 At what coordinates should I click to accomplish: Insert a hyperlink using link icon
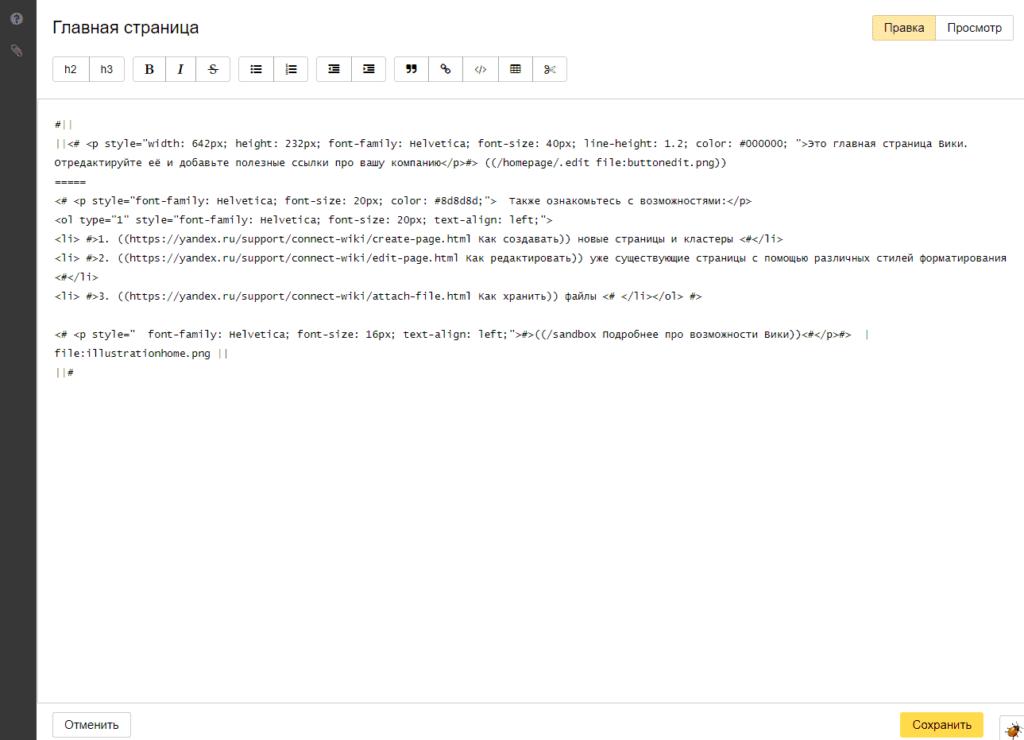pos(446,69)
